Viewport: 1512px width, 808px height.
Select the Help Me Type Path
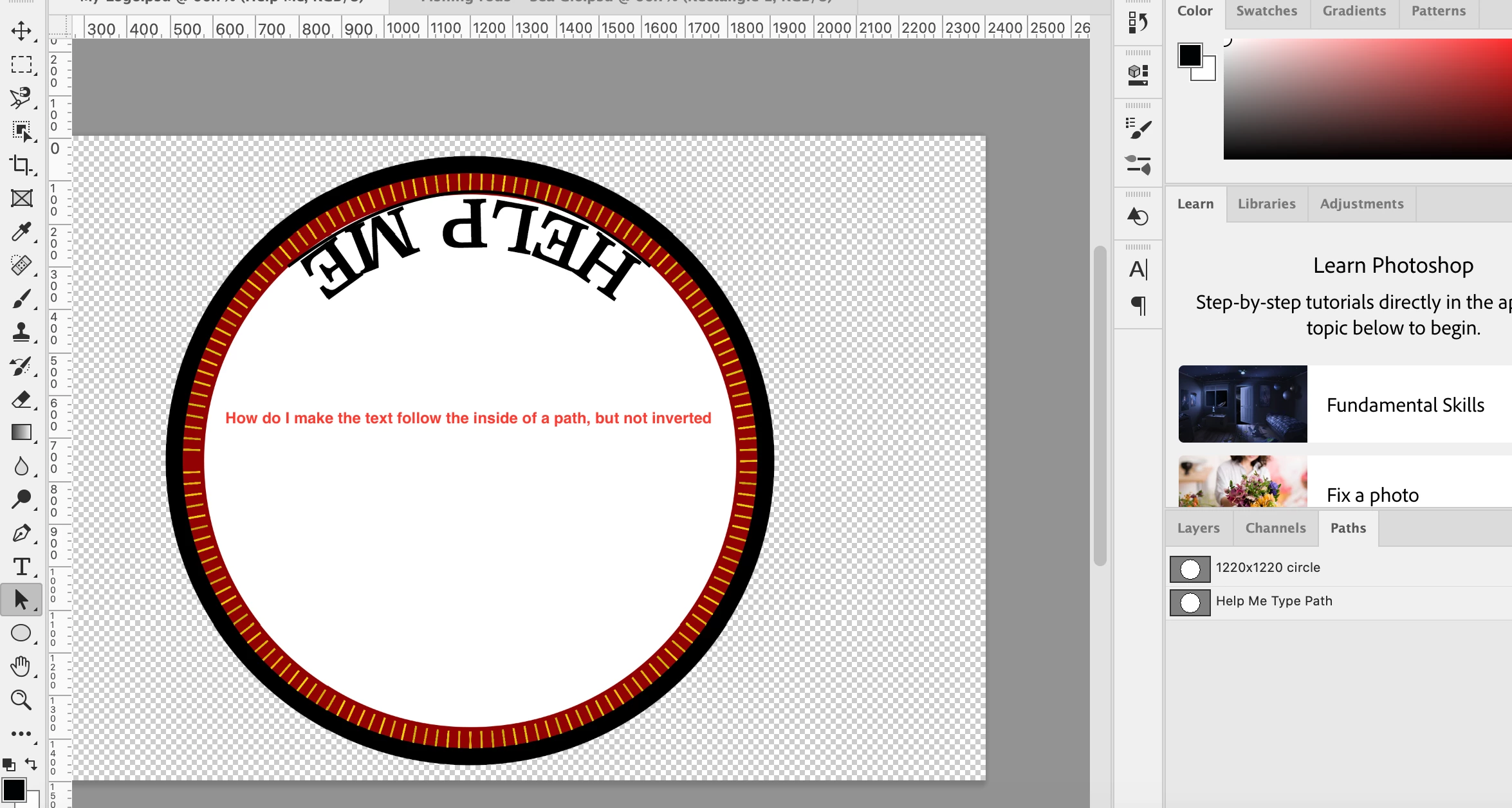coord(1273,601)
